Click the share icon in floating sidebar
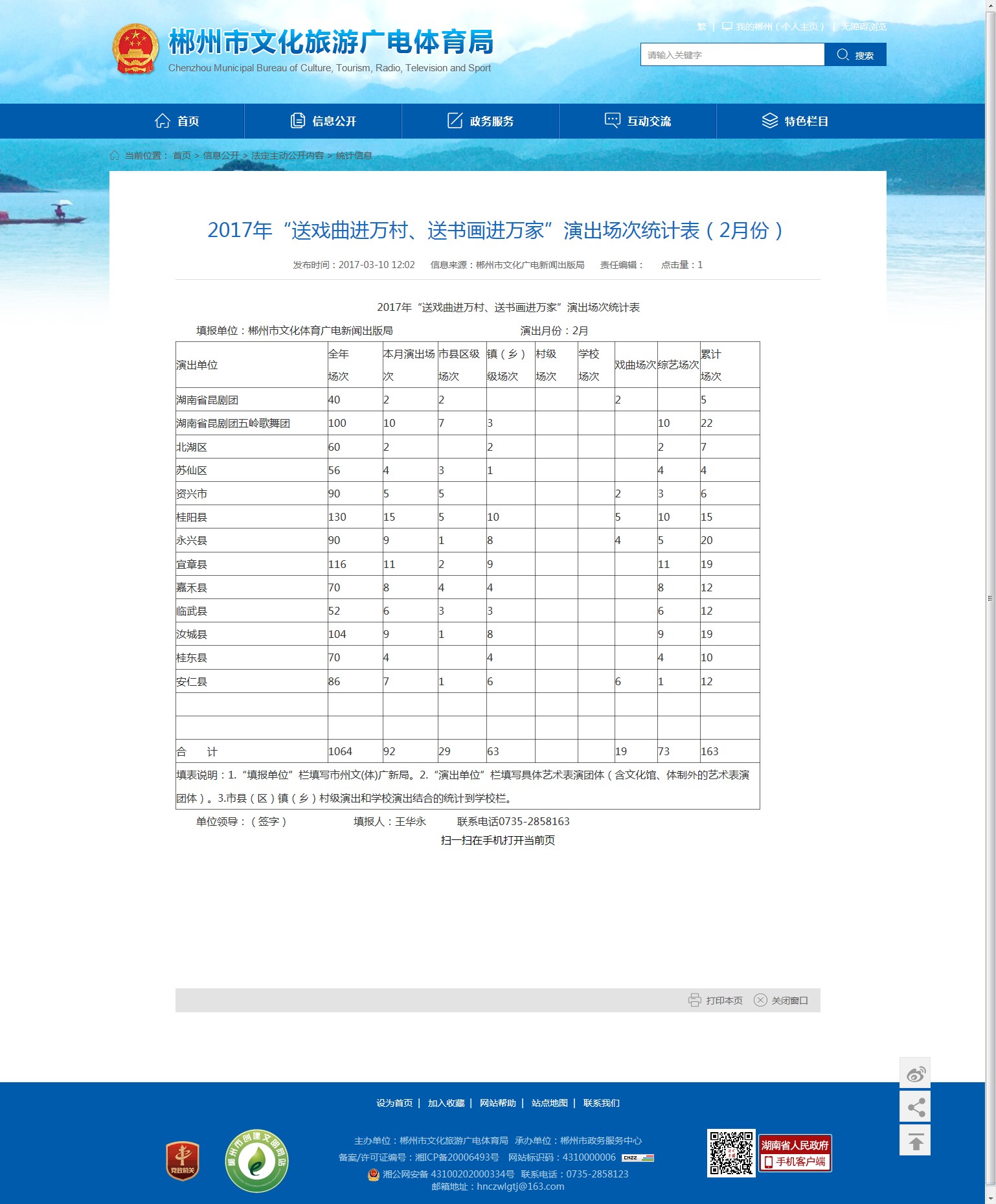 tap(915, 1107)
